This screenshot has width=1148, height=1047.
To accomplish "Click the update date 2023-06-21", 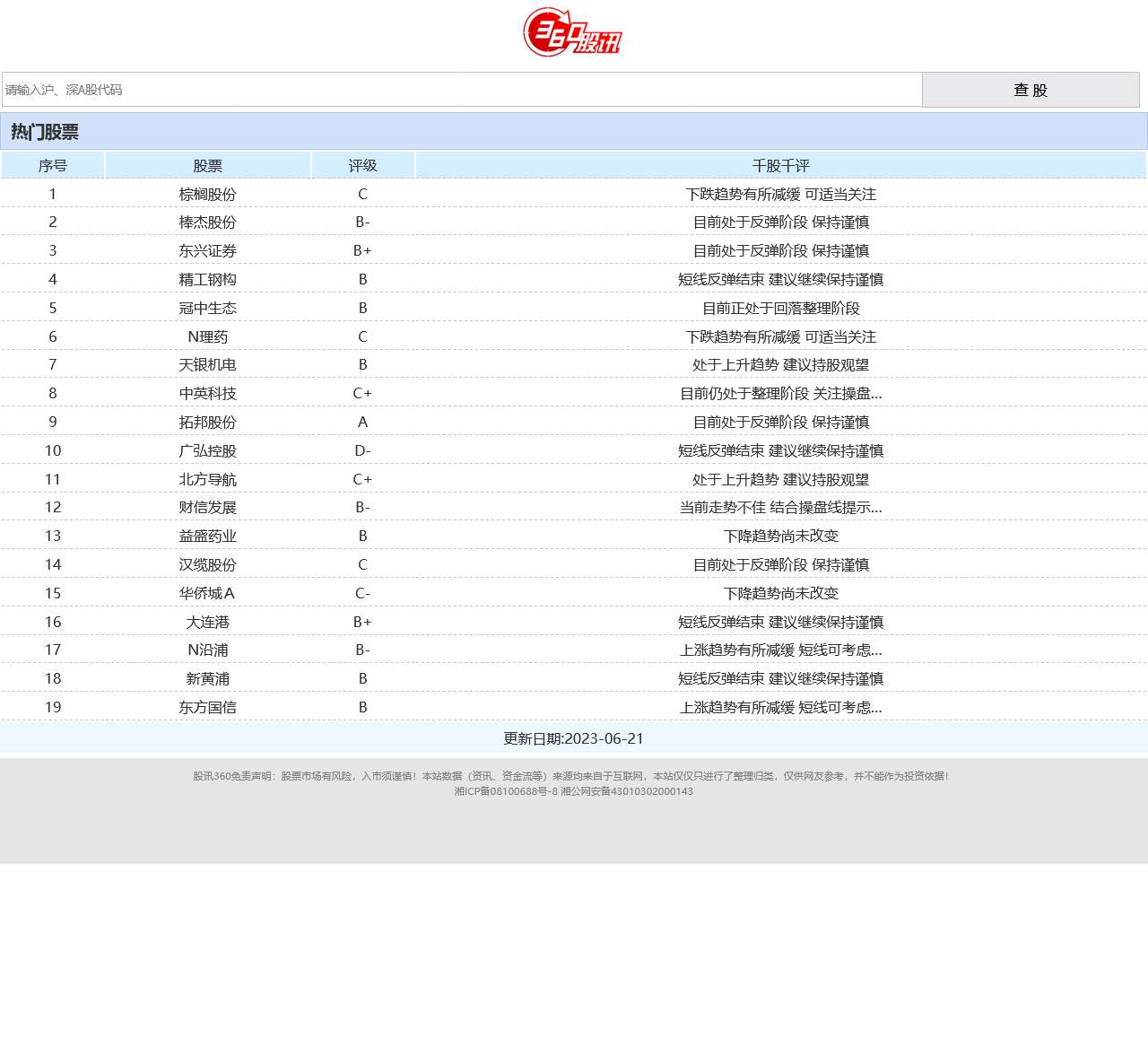I will (604, 738).
